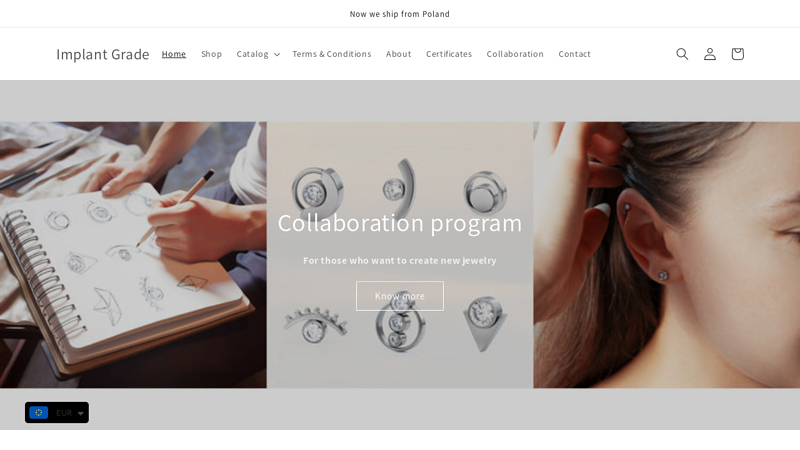Click the Now we ship from Poland banner
This screenshot has height=450, width=800.
[399, 14]
